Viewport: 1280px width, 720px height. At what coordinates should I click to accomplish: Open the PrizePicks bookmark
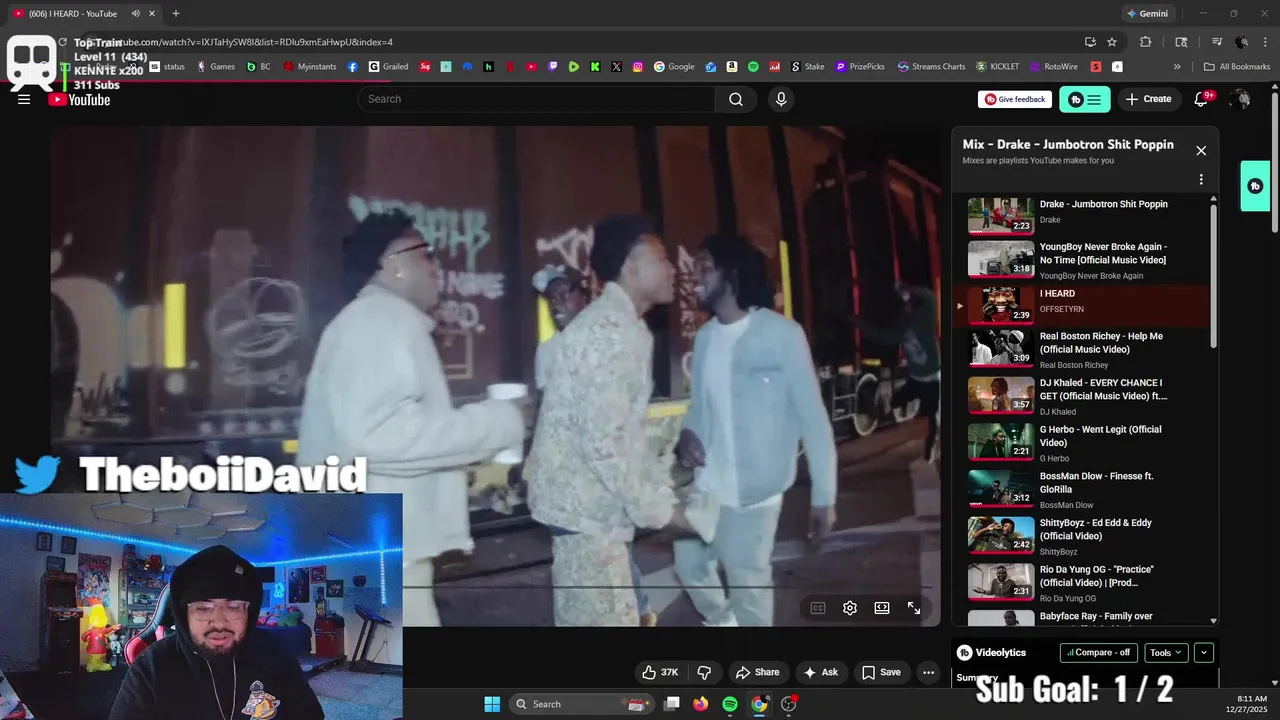(x=860, y=67)
